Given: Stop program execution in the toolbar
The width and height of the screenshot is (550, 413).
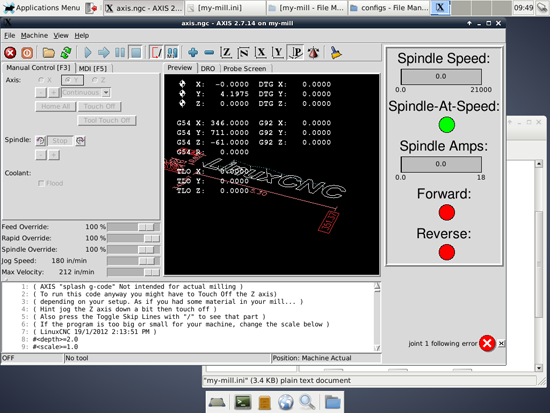Looking at the screenshot, I should pyautogui.click(x=136, y=53).
